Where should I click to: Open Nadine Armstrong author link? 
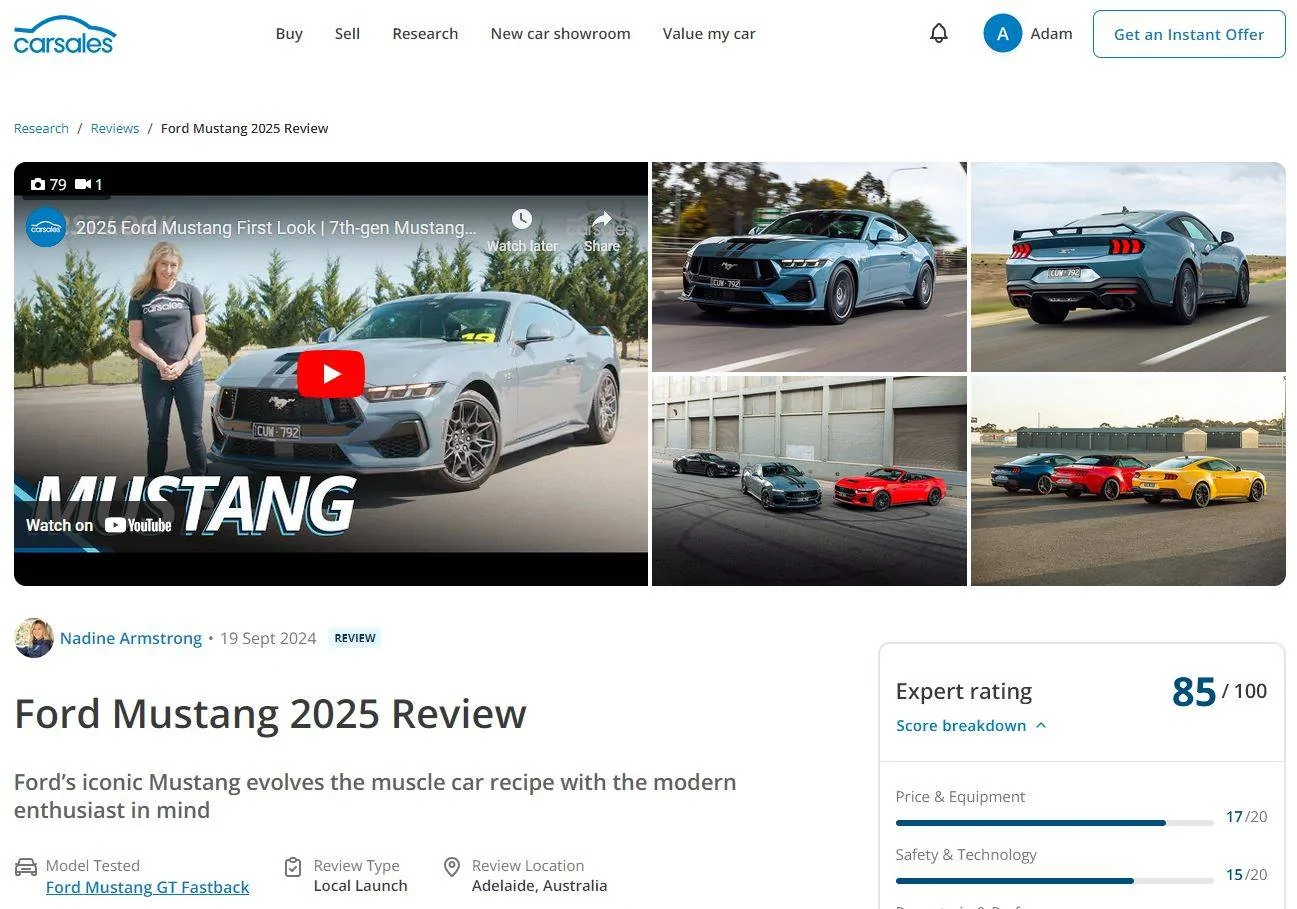pos(131,638)
